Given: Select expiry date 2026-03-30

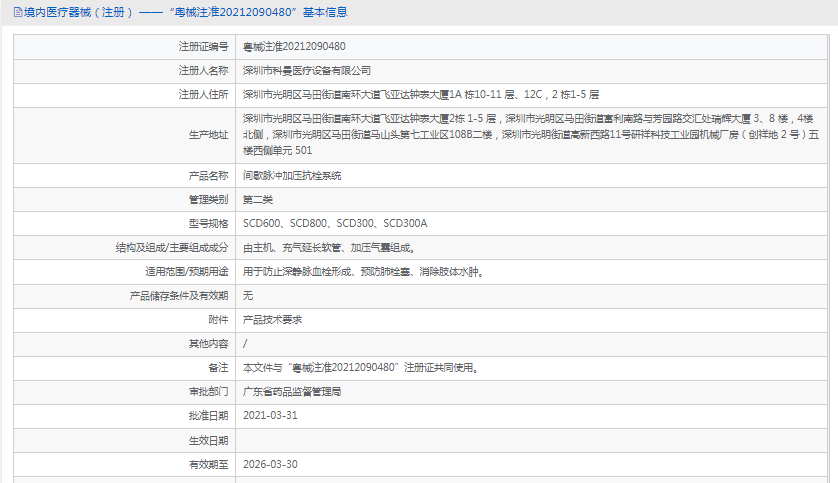Looking at the screenshot, I should pyautogui.click(x=270, y=464).
